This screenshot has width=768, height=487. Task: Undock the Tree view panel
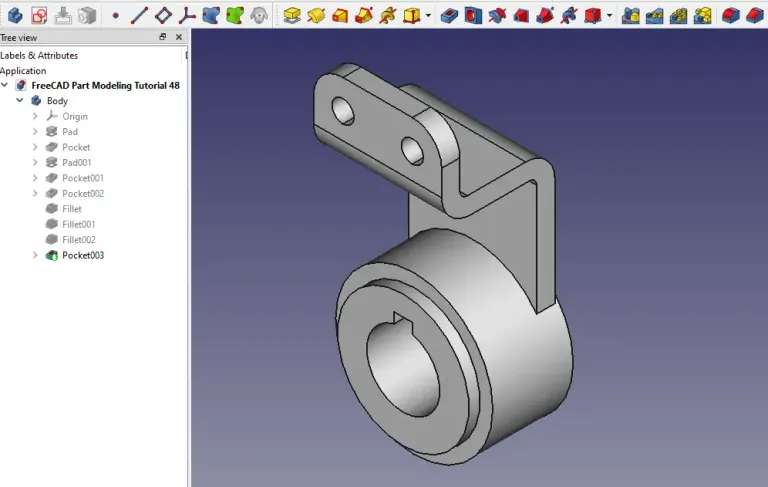coord(163,37)
